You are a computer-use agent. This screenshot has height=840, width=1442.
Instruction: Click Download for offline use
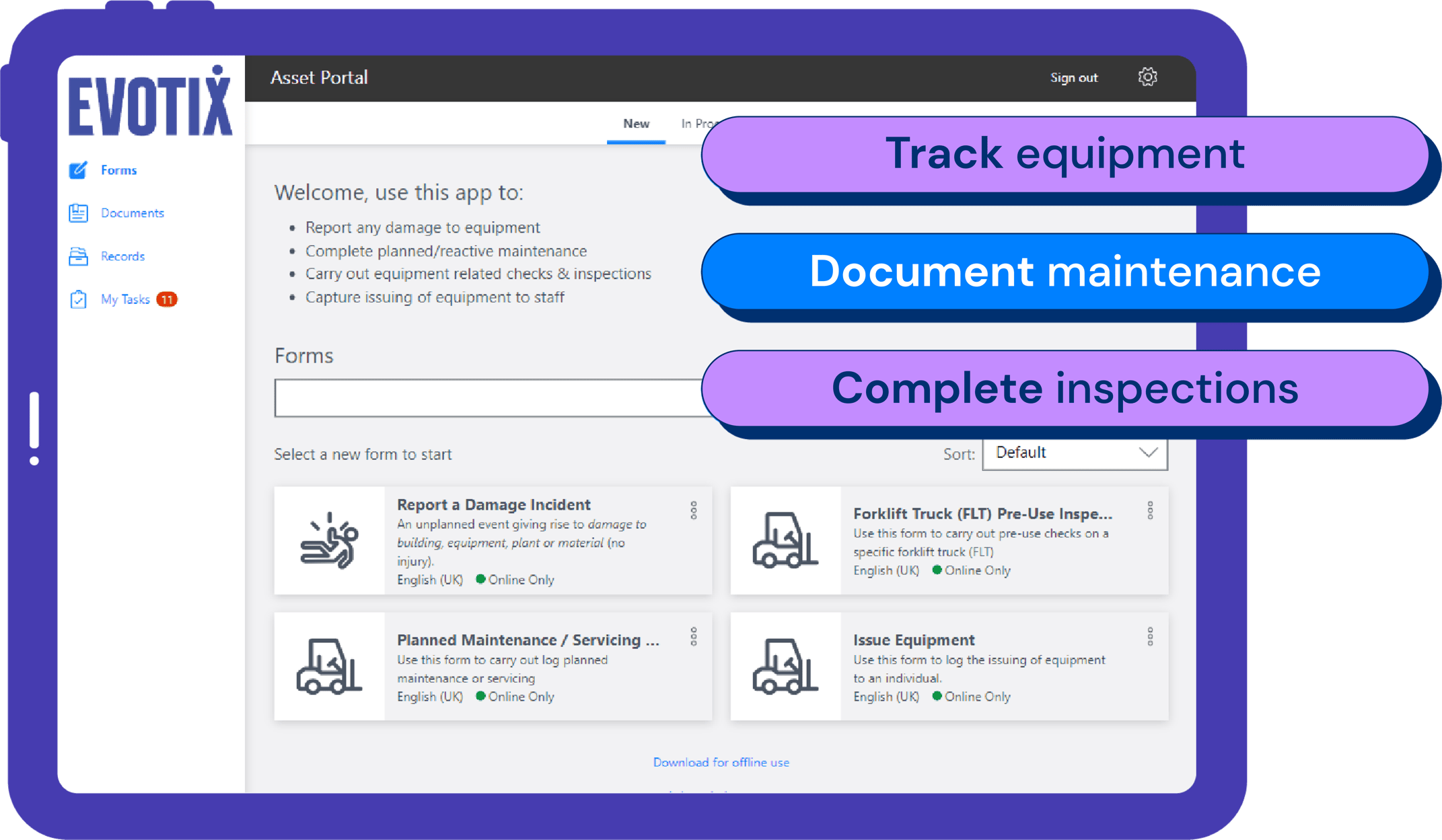[721, 762]
